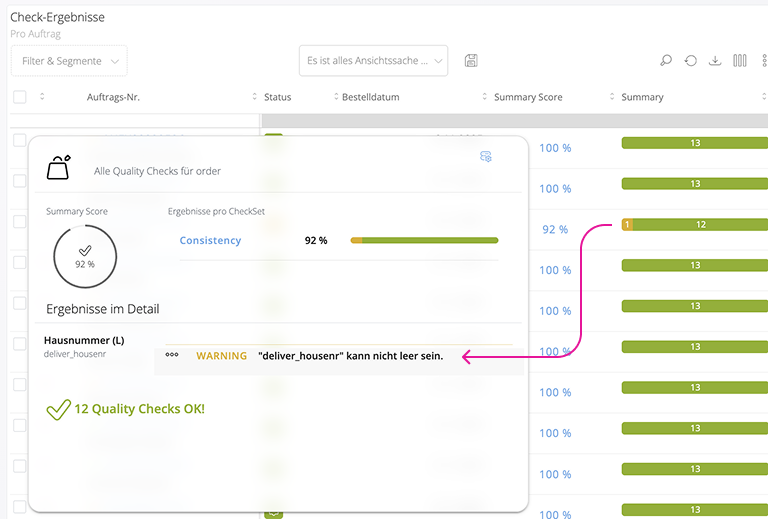This screenshot has width=768, height=519.
Task: Open the column layout icon
Action: [740, 61]
